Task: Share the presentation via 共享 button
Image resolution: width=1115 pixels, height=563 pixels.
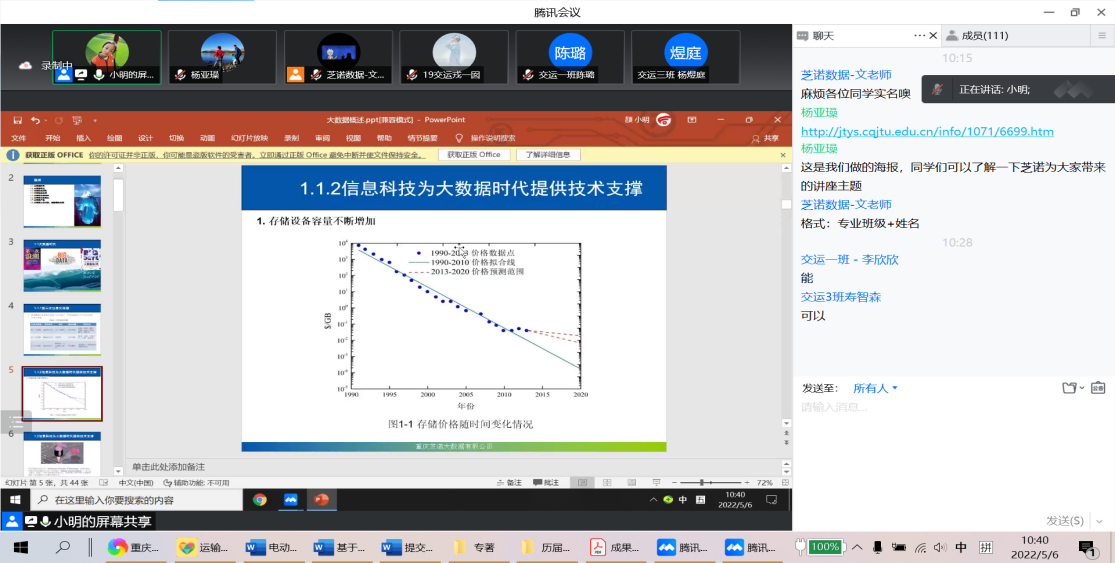Action: 765,138
